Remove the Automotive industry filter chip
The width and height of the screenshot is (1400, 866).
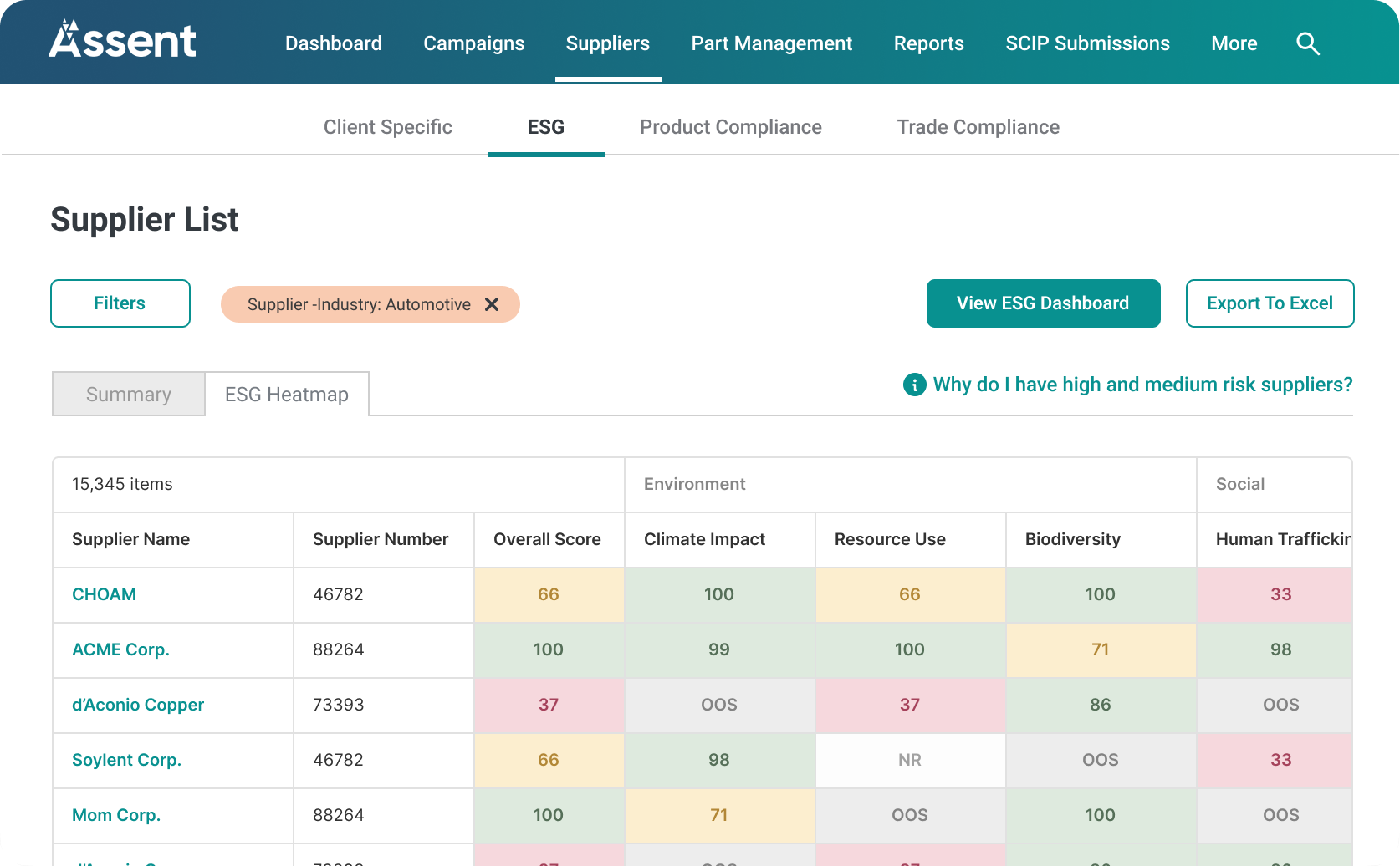(x=492, y=304)
